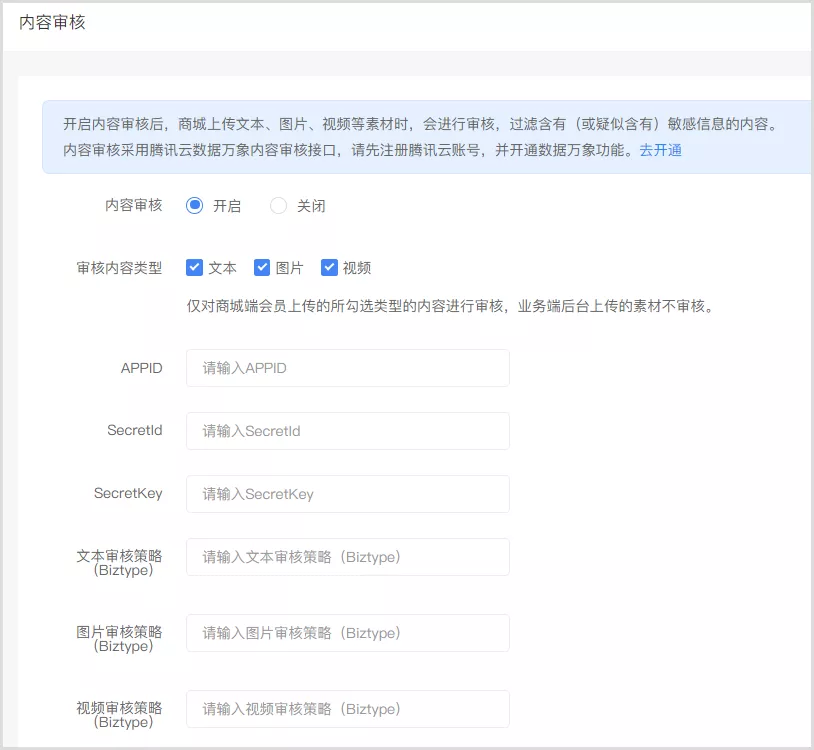The width and height of the screenshot is (814, 750).
Task: Click the 审核内容类型 label
Action: coord(119,268)
